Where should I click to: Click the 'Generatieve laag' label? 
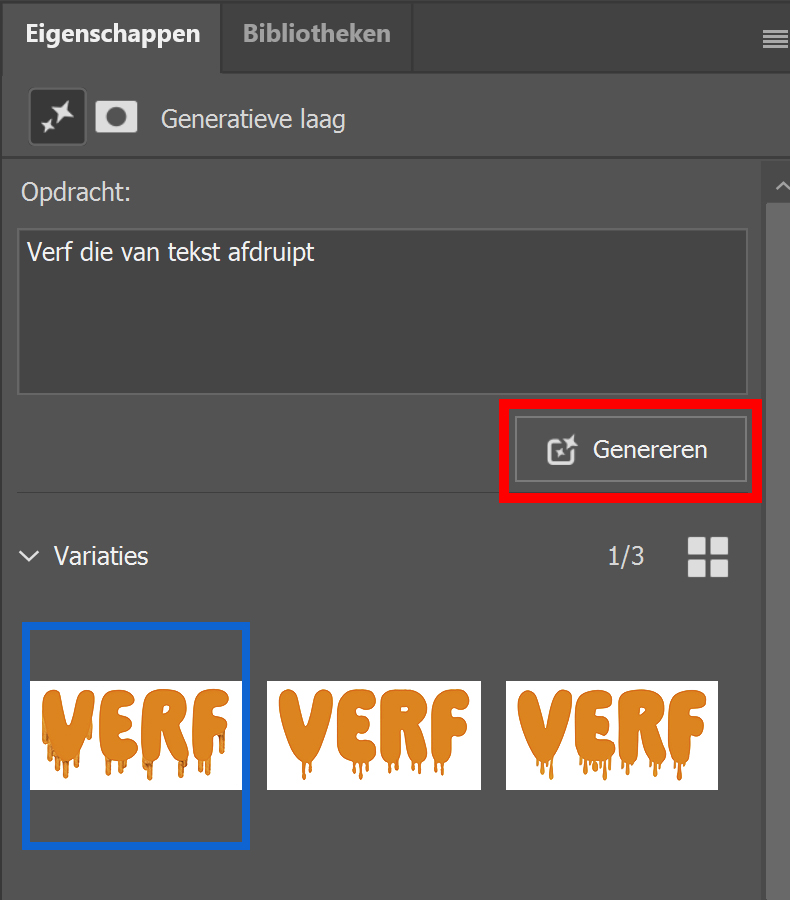[x=253, y=119]
